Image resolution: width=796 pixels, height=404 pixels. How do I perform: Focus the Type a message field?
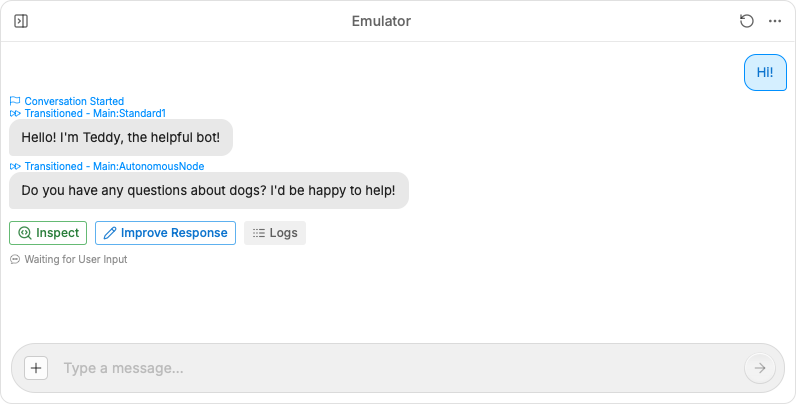[396, 368]
